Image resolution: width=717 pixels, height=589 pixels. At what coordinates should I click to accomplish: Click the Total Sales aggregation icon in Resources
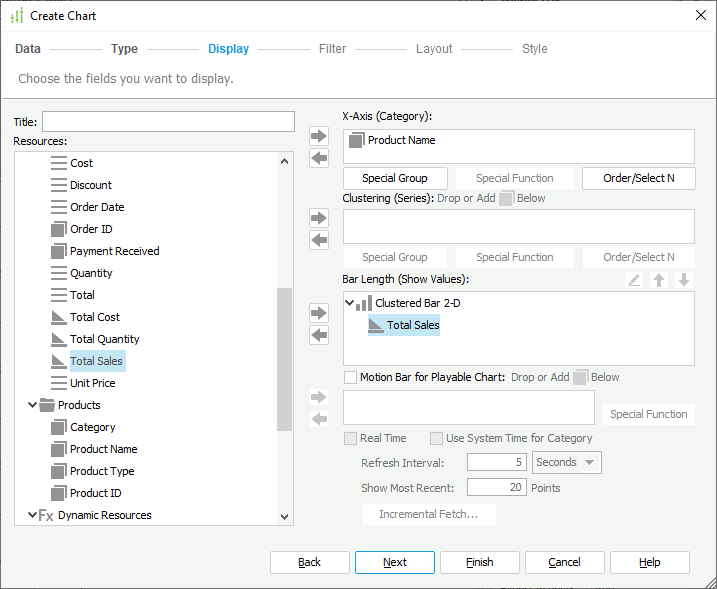click(x=59, y=361)
